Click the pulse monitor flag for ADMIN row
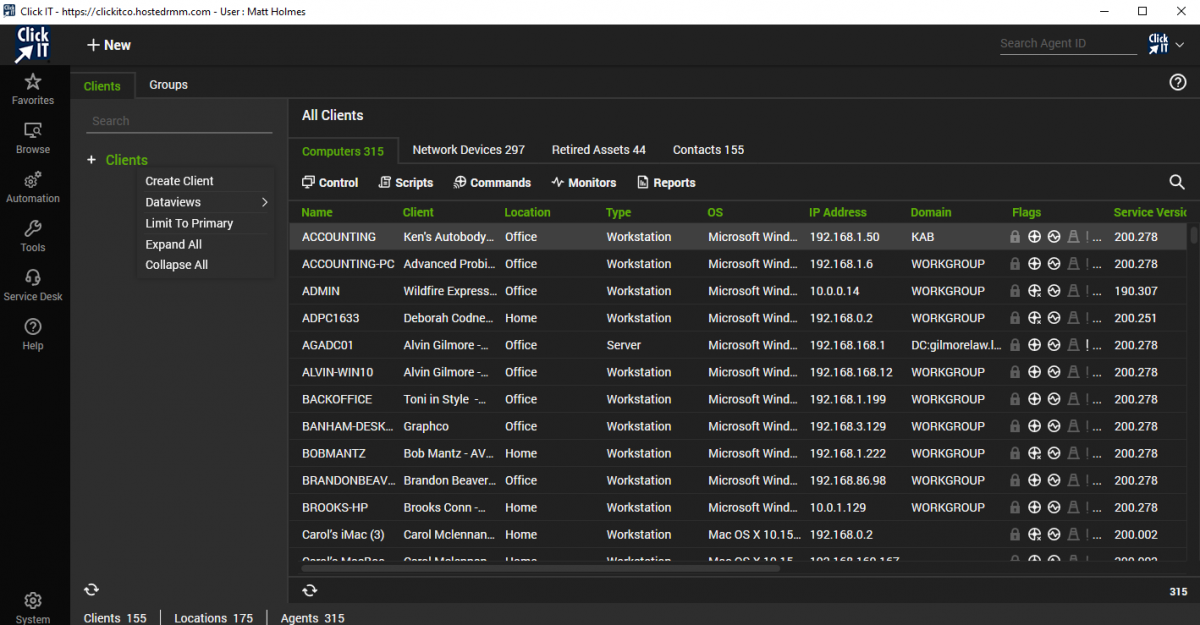Image resolution: width=1200 pixels, height=625 pixels. click(x=1054, y=291)
